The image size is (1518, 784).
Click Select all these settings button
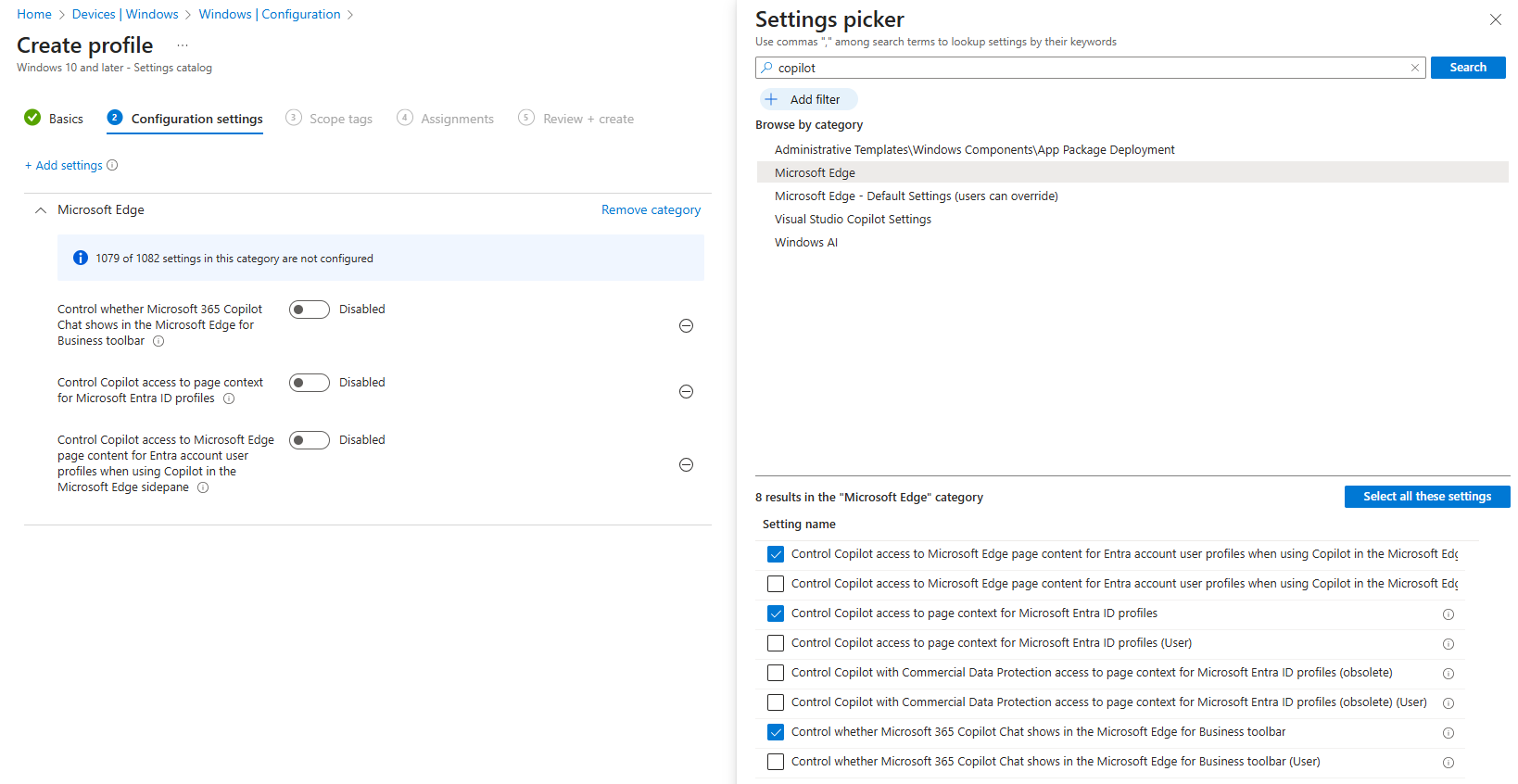pos(1426,497)
